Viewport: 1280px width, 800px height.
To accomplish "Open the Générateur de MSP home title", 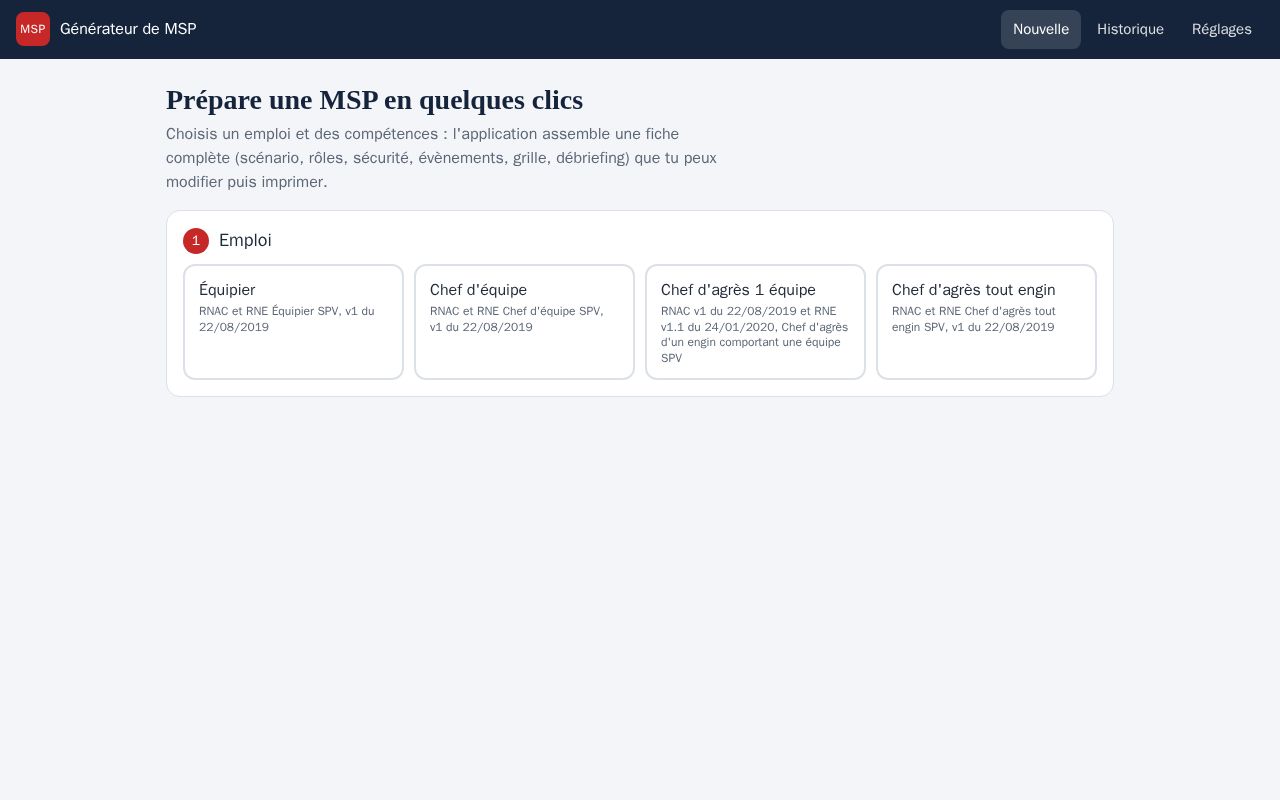I will tap(128, 29).
